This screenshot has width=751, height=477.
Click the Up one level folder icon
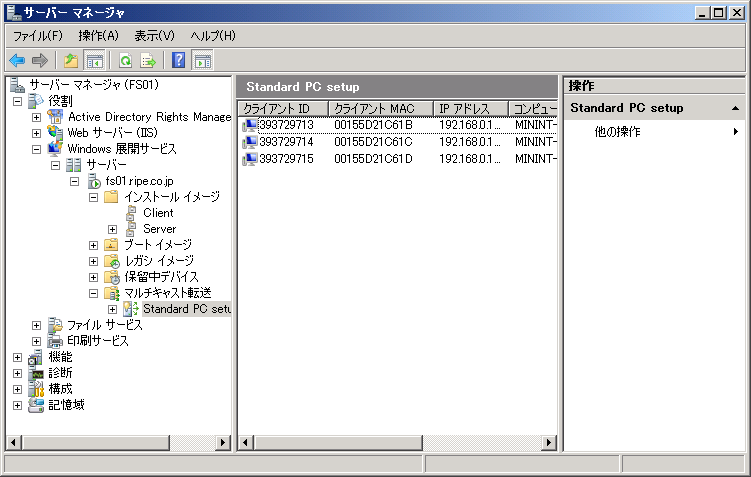click(70, 60)
